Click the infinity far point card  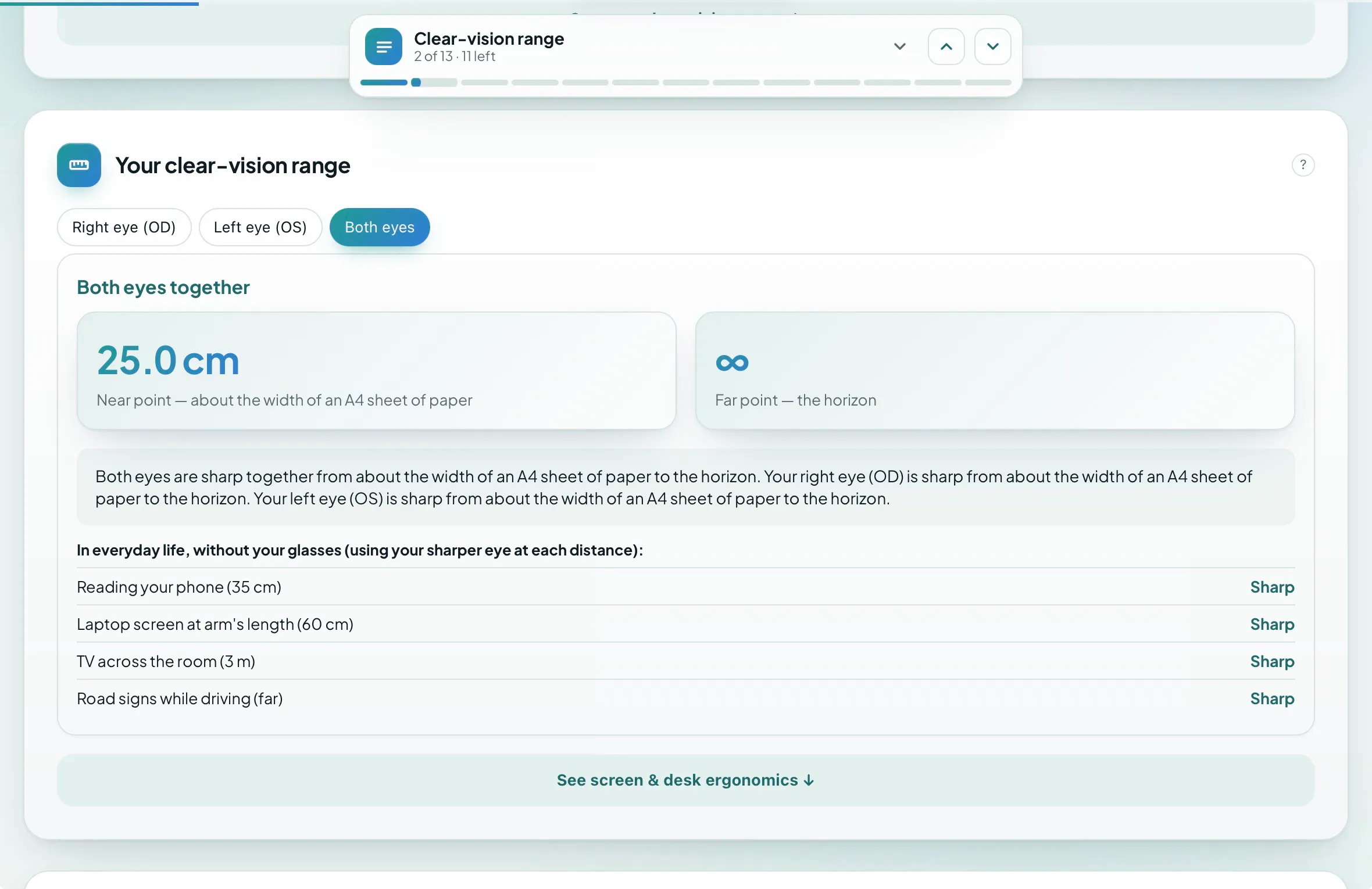click(x=995, y=371)
